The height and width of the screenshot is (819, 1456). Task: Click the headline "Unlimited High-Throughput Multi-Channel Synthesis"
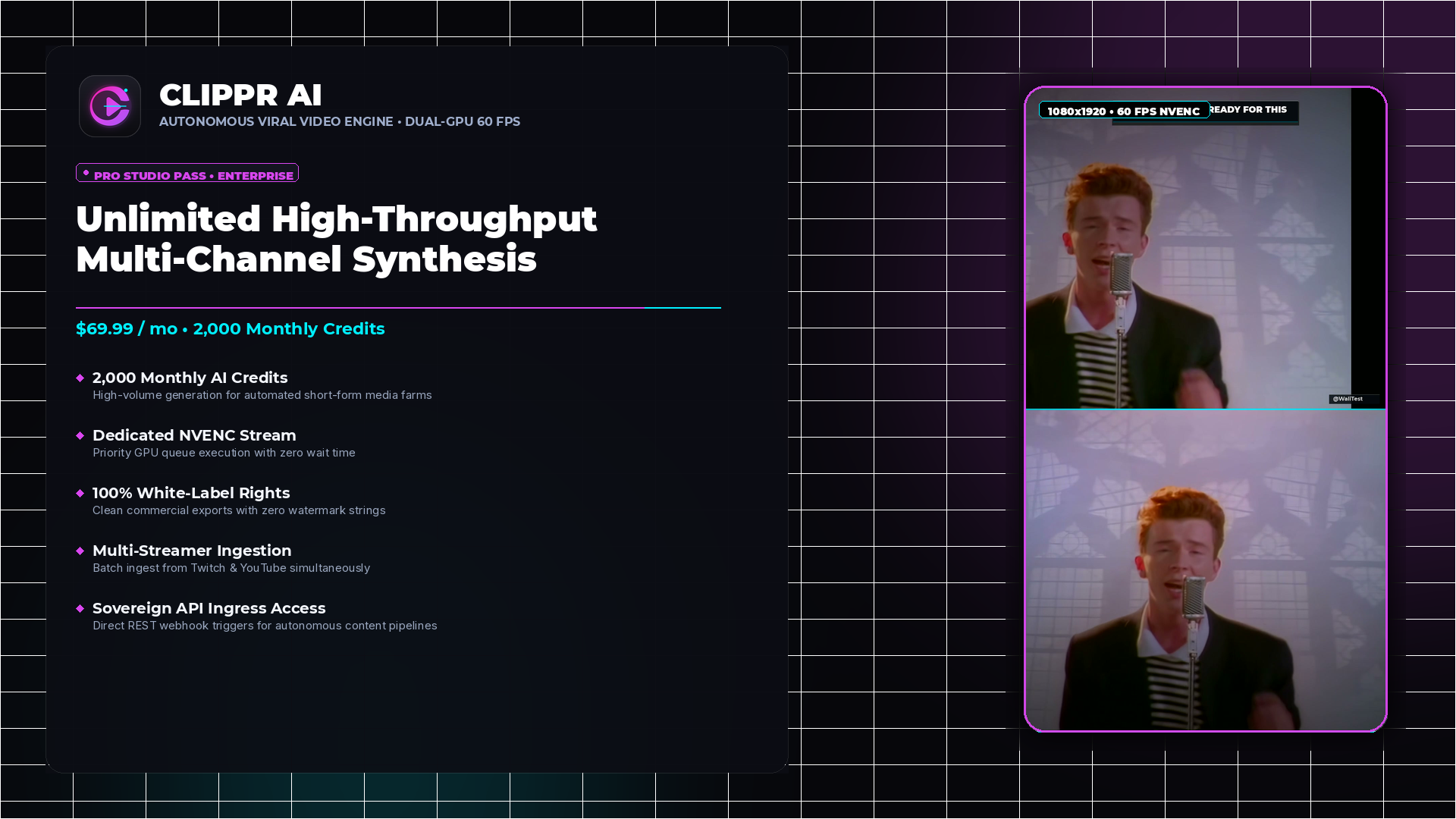pos(337,239)
